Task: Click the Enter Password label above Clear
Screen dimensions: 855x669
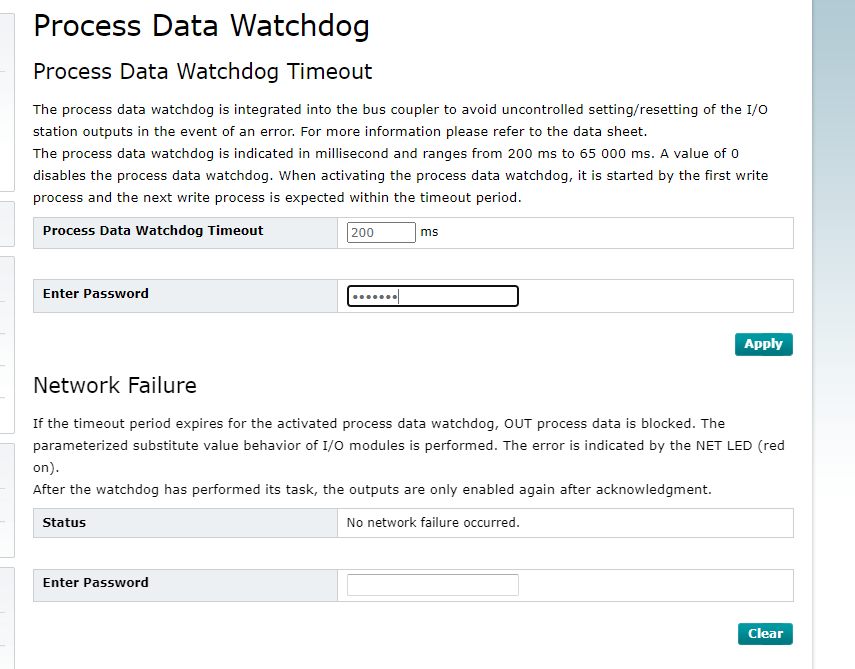Action: 95,582
